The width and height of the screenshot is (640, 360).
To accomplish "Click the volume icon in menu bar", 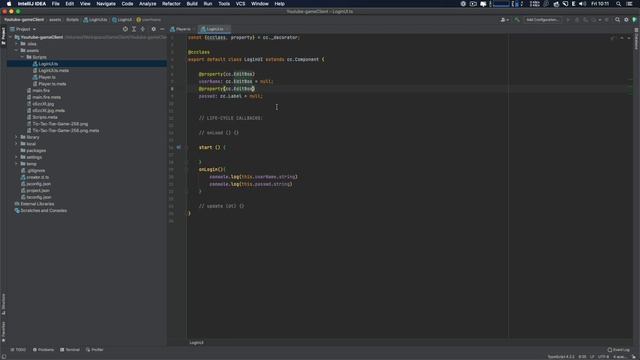I will (x=582, y=4).
